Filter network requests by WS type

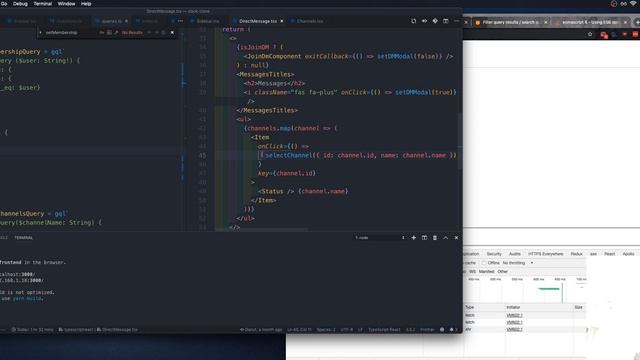coord(472,272)
